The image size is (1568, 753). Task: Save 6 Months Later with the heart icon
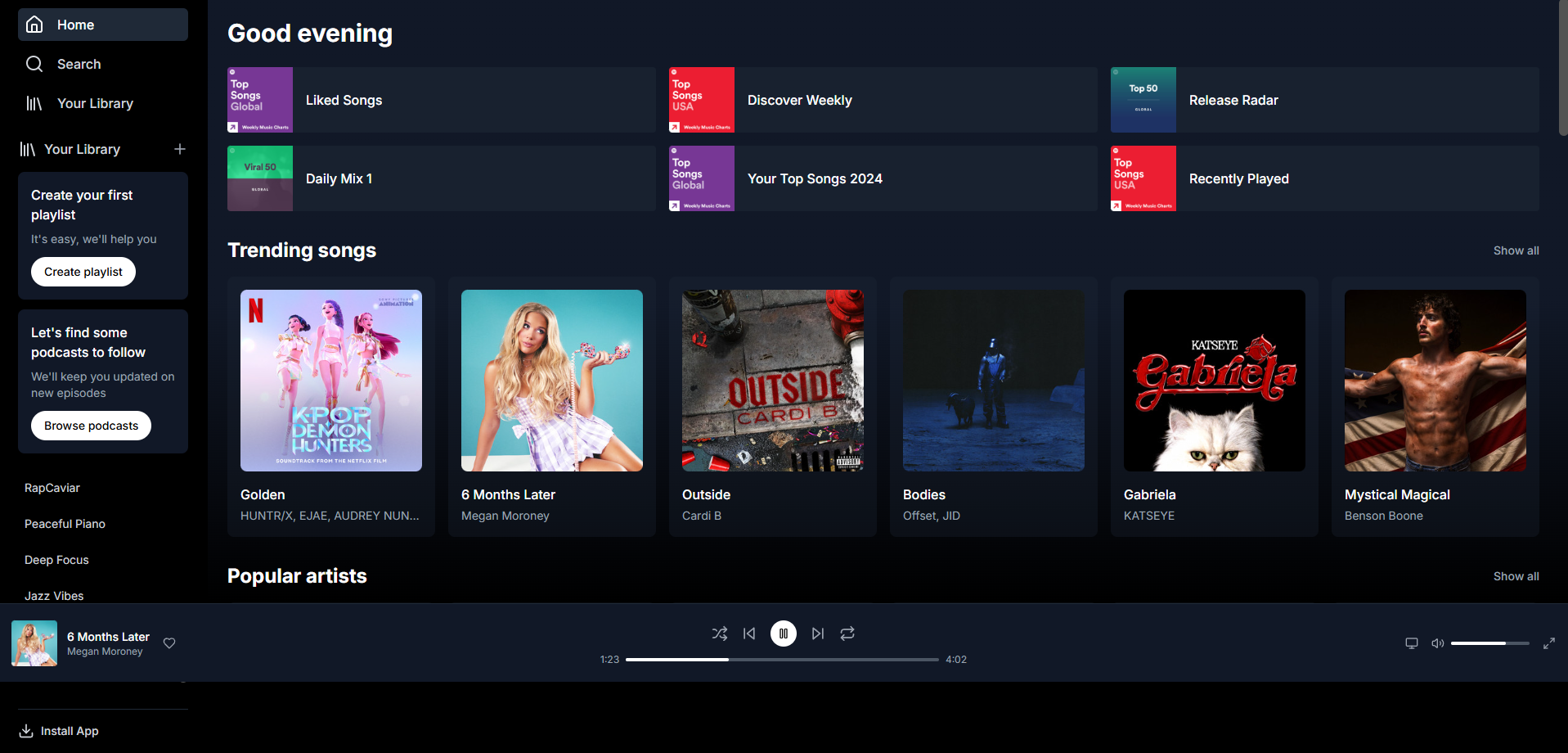pyautogui.click(x=168, y=643)
